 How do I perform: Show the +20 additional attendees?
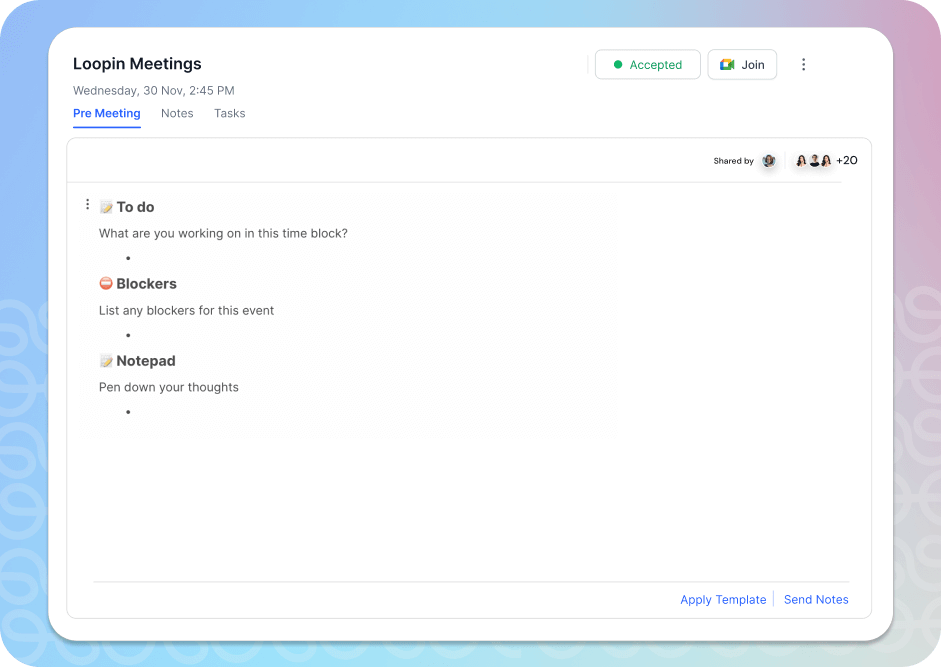pos(847,160)
